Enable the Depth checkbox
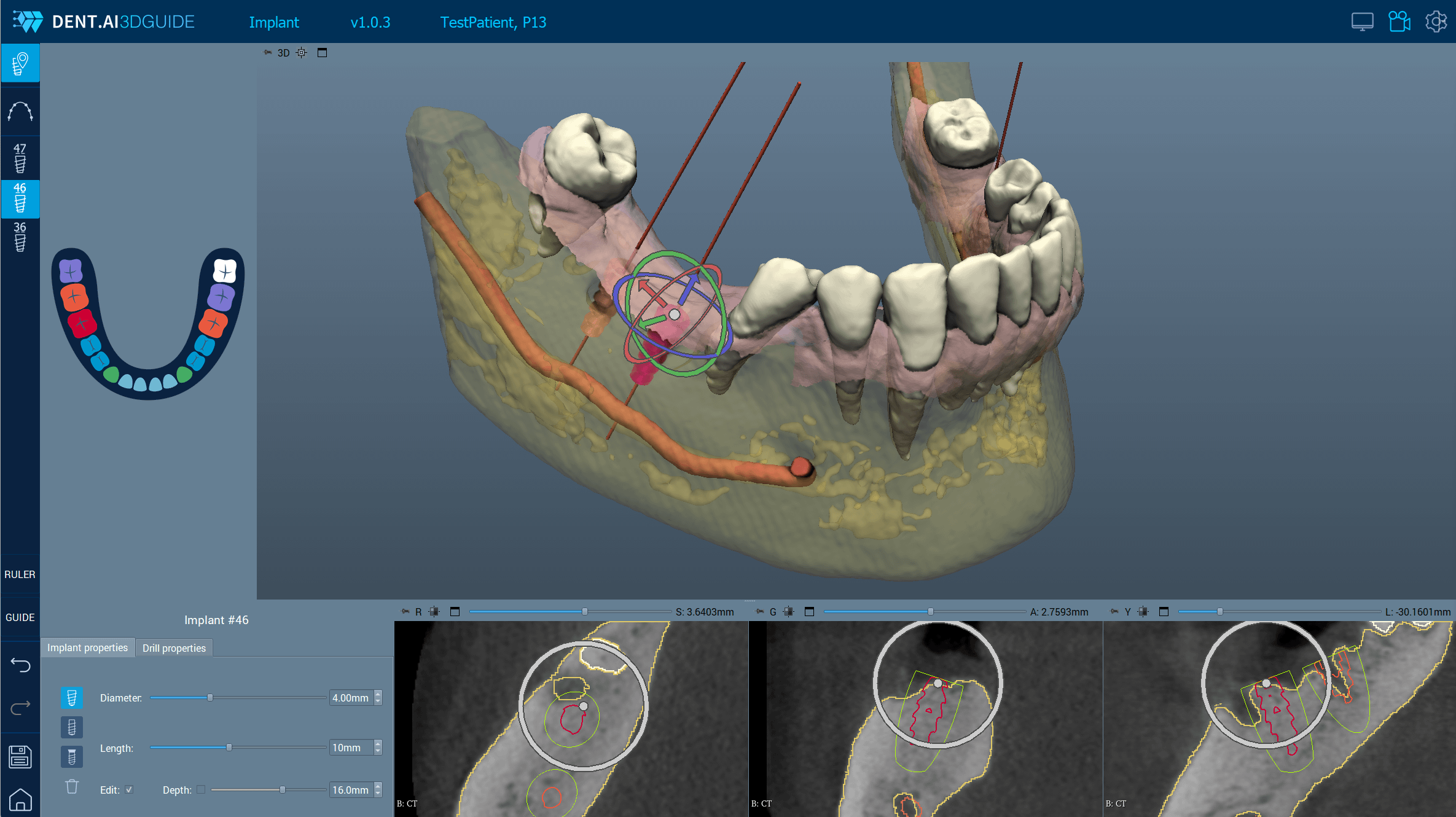Viewport: 1456px width, 817px height. click(x=201, y=790)
